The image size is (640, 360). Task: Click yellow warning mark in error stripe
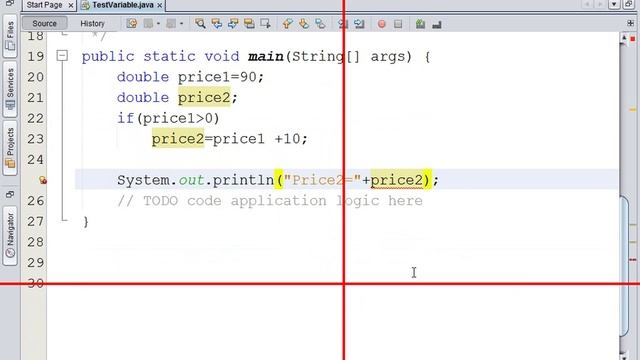point(633,109)
